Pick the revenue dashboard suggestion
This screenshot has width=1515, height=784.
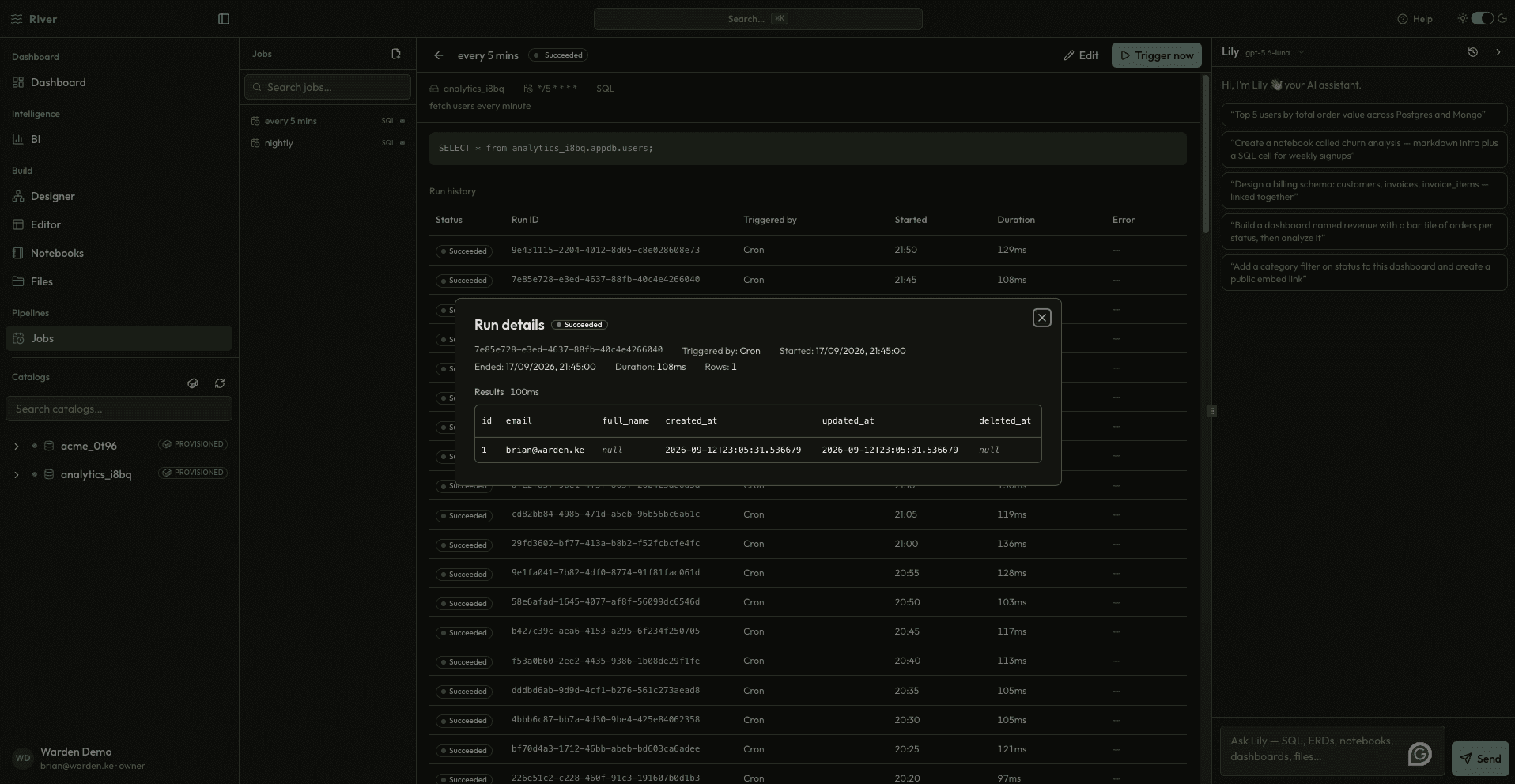(1364, 232)
